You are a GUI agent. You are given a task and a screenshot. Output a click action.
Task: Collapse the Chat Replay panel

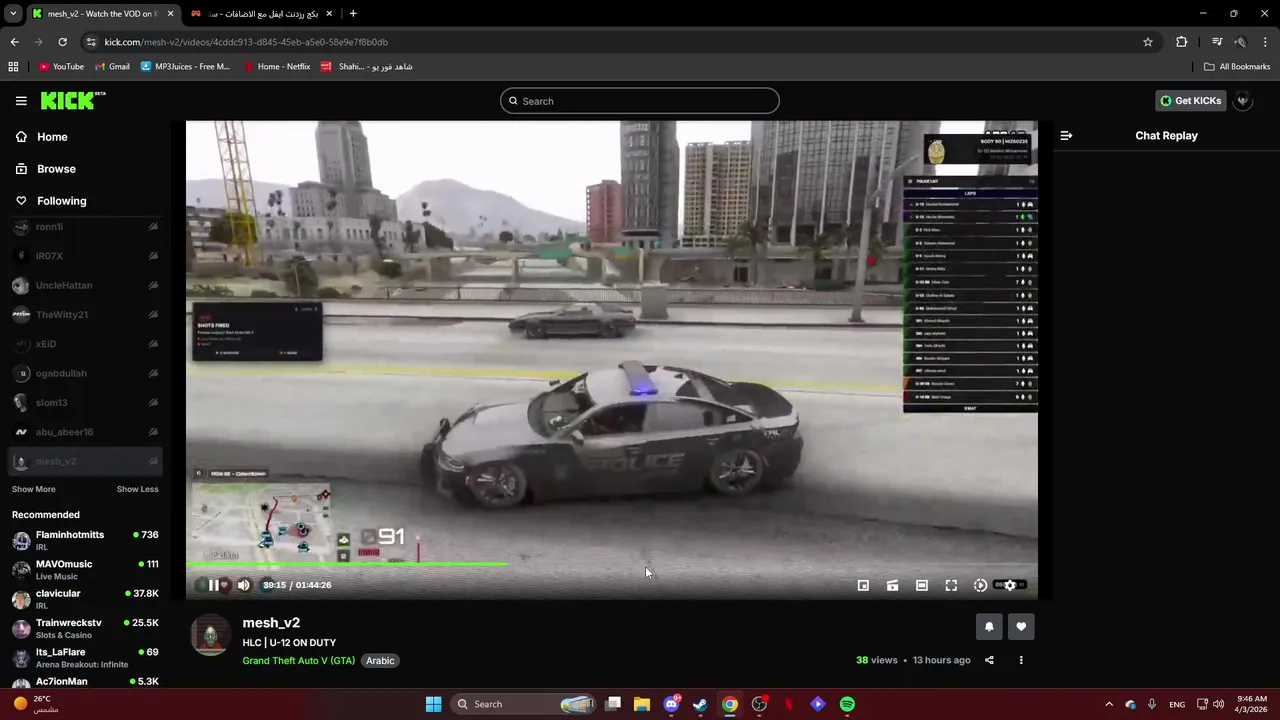click(x=1066, y=135)
